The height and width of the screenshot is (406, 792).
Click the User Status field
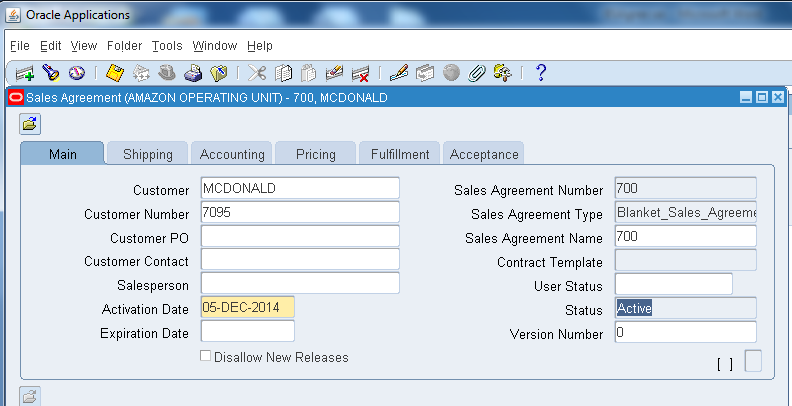(673, 284)
